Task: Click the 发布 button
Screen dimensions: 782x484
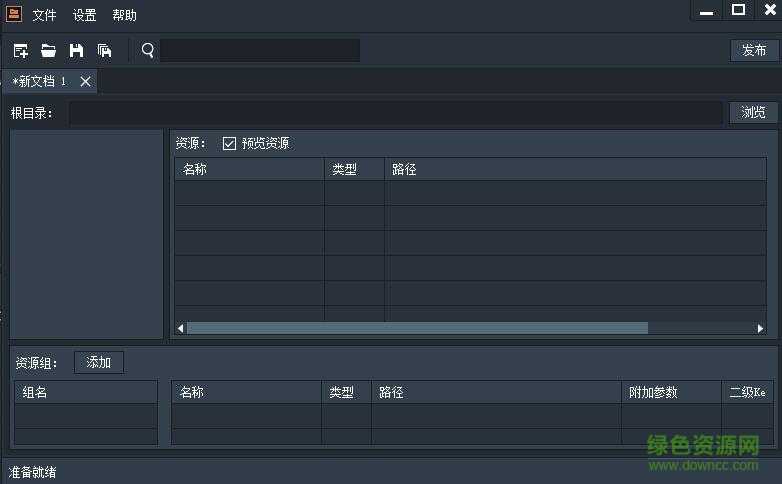Action: tap(754, 50)
